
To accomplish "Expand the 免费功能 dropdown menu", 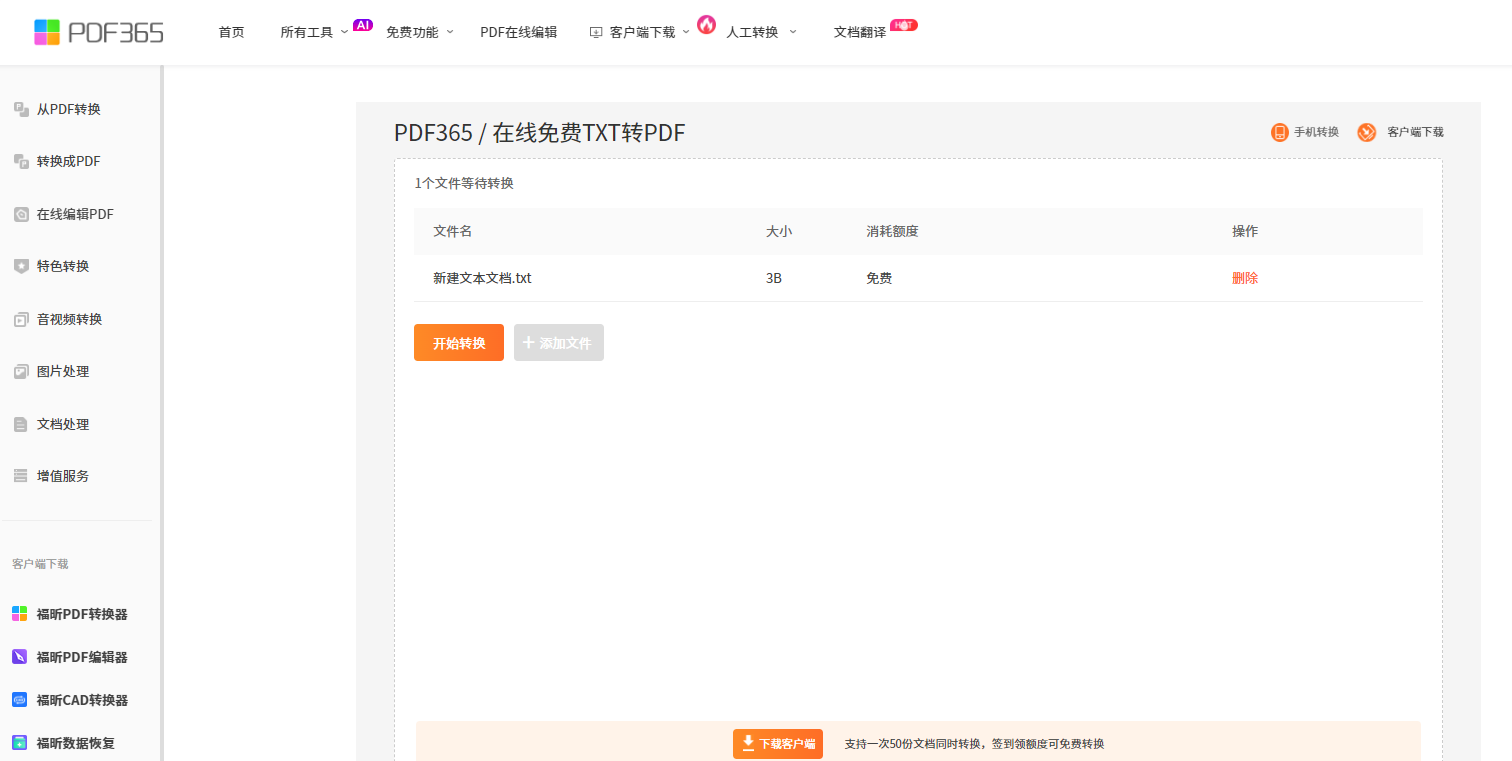I will click(x=419, y=32).
